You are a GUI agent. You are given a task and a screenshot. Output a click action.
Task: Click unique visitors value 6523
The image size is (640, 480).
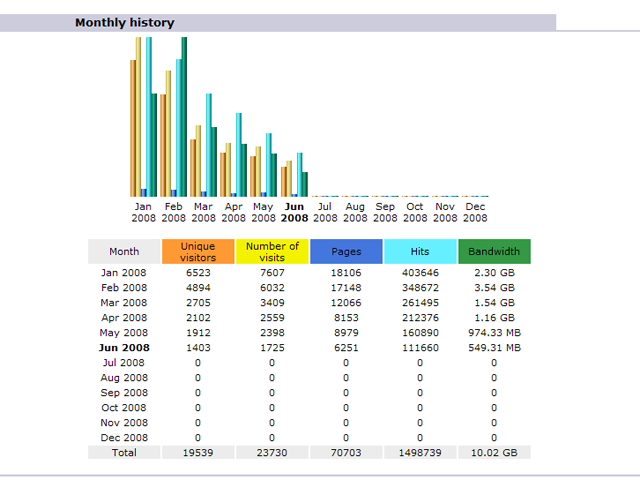(198, 273)
